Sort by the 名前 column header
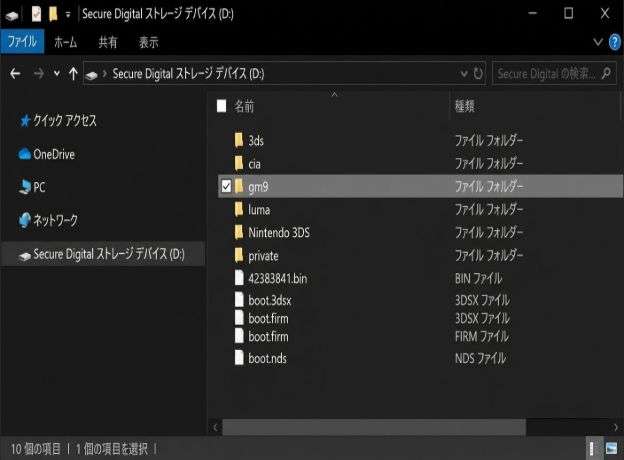 (x=244, y=106)
